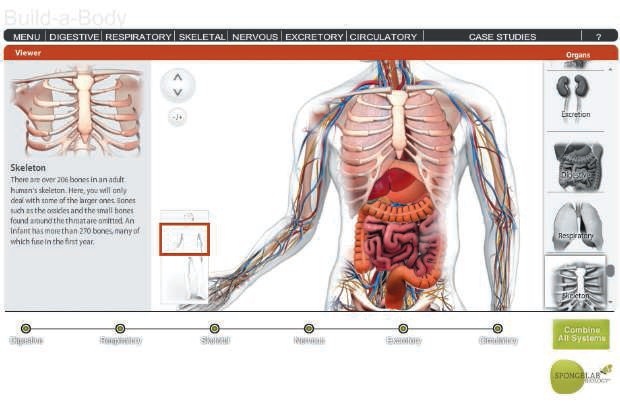The image size is (620, 403).
Task: Click the up arrow in the viewer navigator
Action: [178, 77]
